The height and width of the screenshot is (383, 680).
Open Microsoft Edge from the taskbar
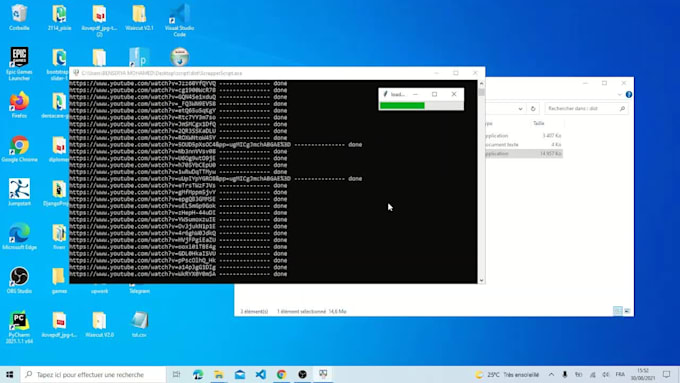point(198,374)
